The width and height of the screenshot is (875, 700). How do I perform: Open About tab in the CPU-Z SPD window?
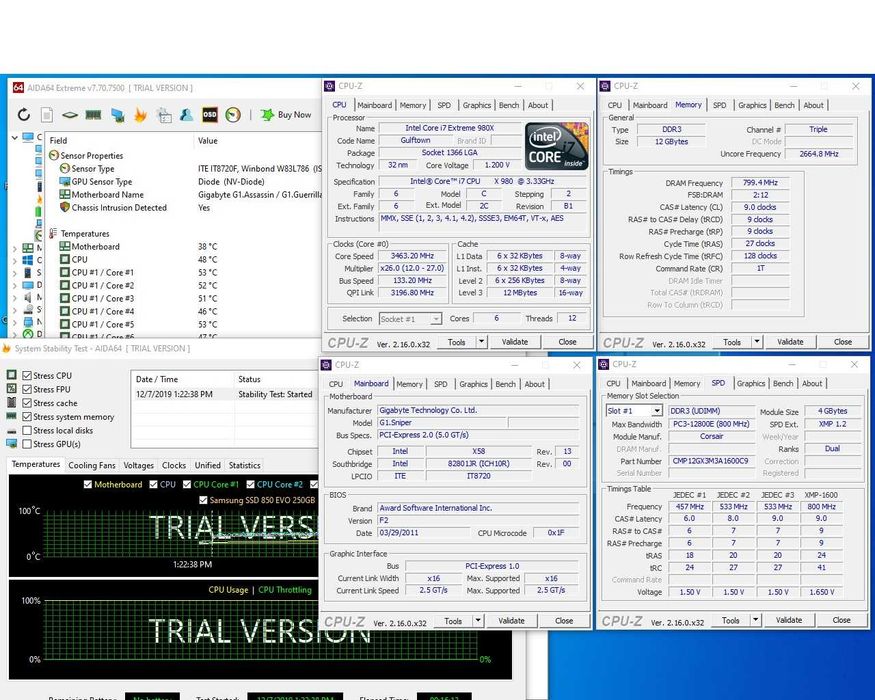pyautogui.click(x=812, y=383)
